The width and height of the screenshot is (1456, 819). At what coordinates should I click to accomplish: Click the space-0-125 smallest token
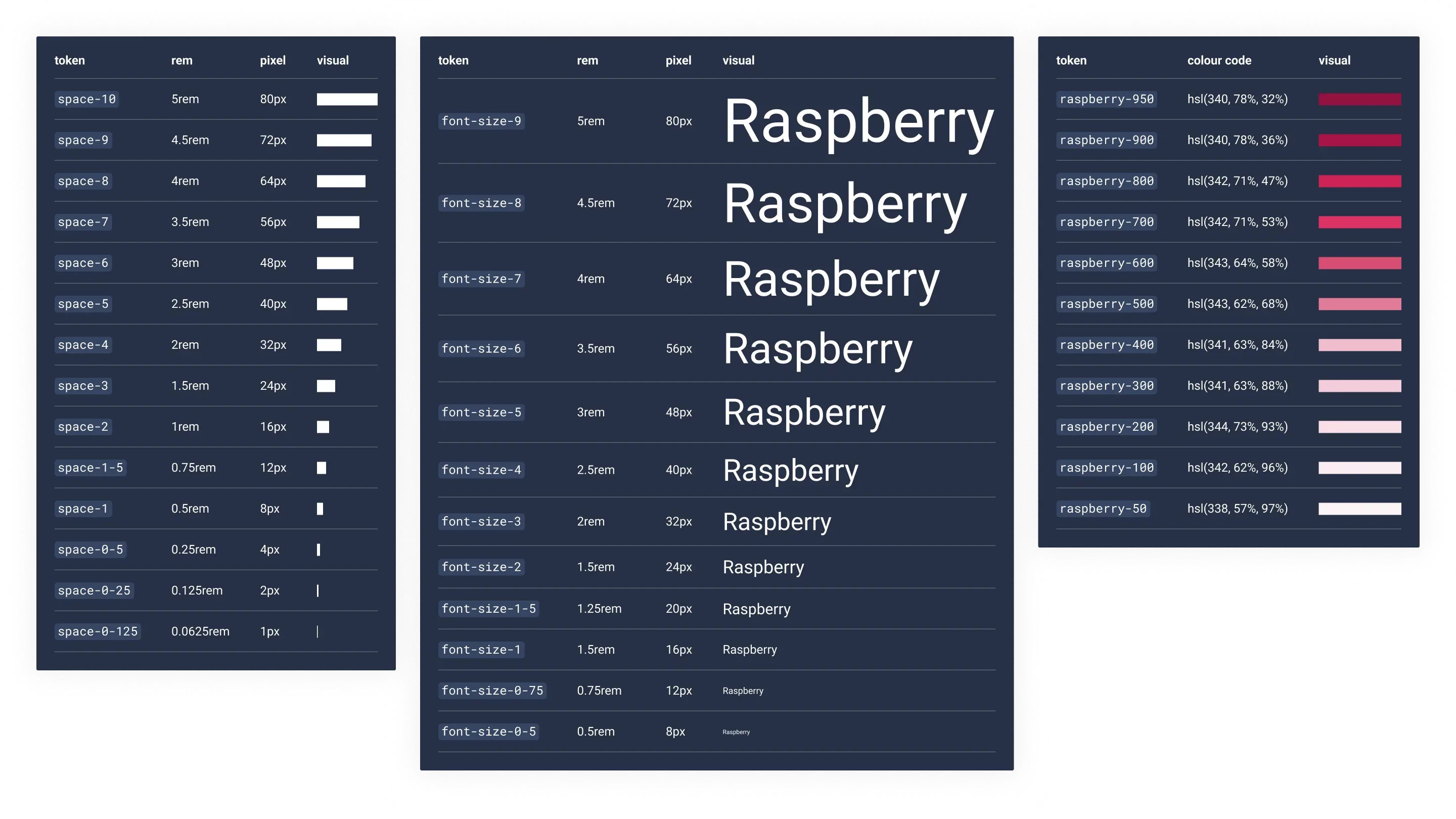[x=97, y=631]
